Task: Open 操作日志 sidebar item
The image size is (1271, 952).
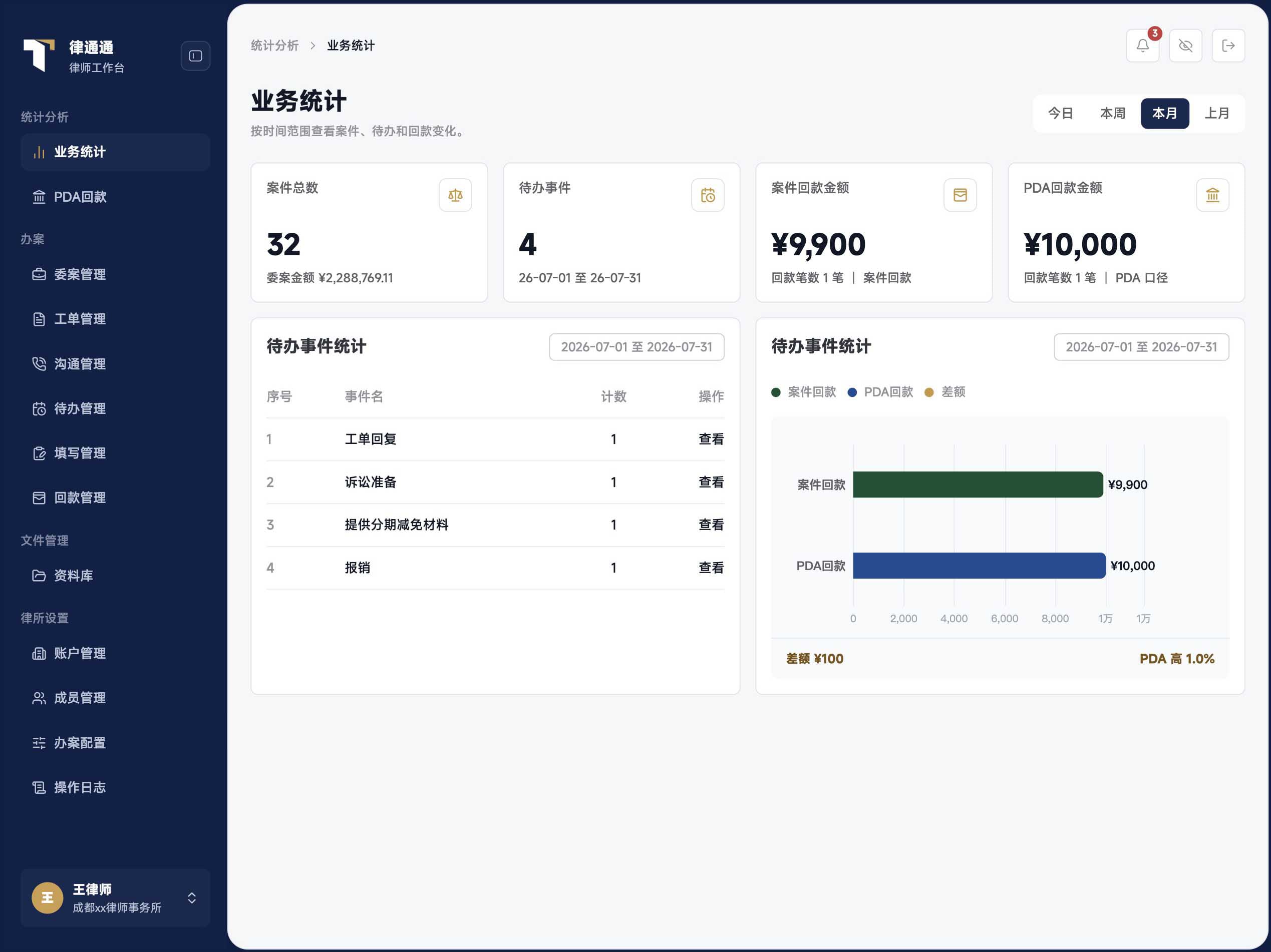Action: pyautogui.click(x=116, y=787)
